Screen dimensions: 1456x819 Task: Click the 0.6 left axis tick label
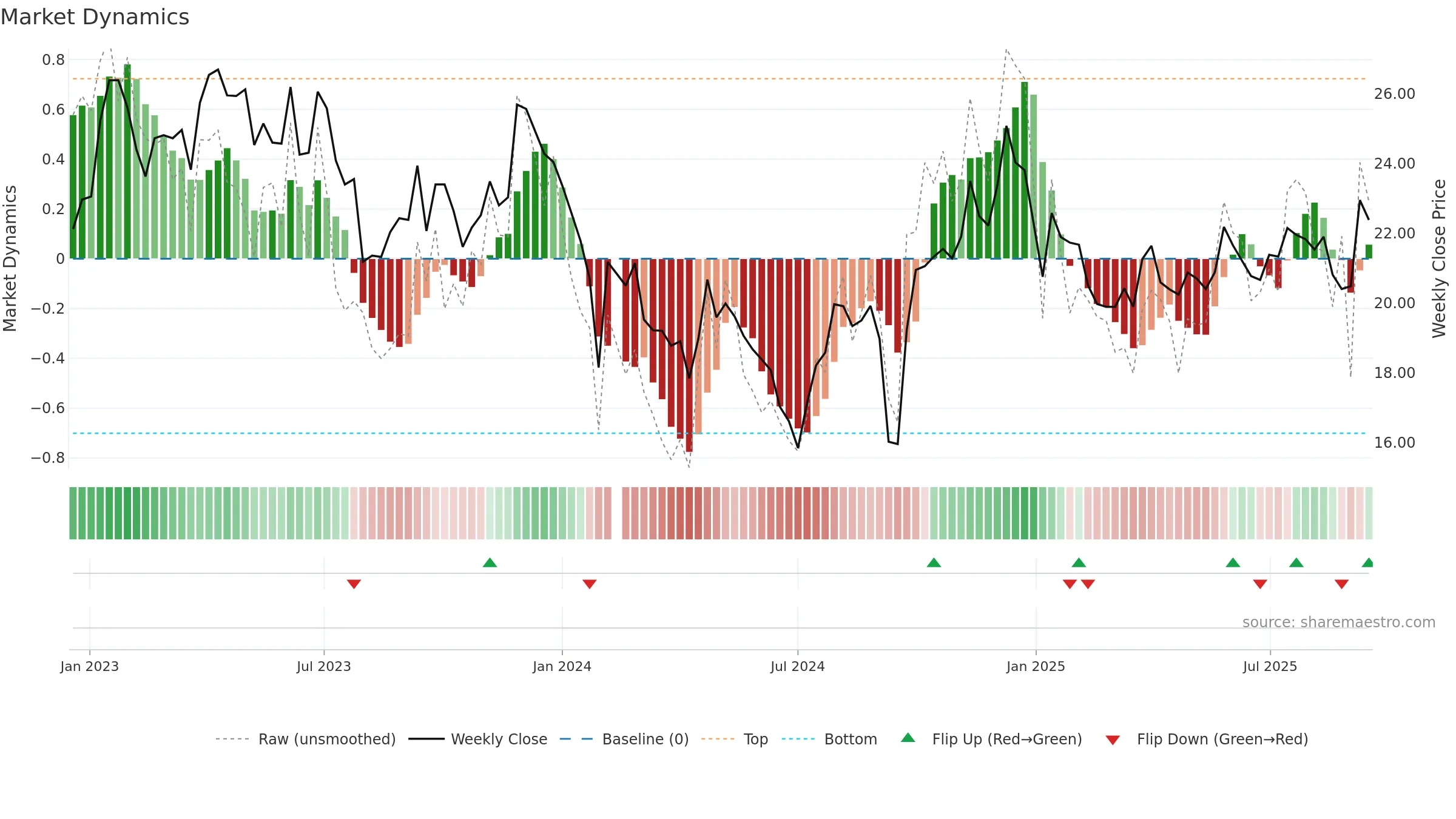(x=53, y=109)
